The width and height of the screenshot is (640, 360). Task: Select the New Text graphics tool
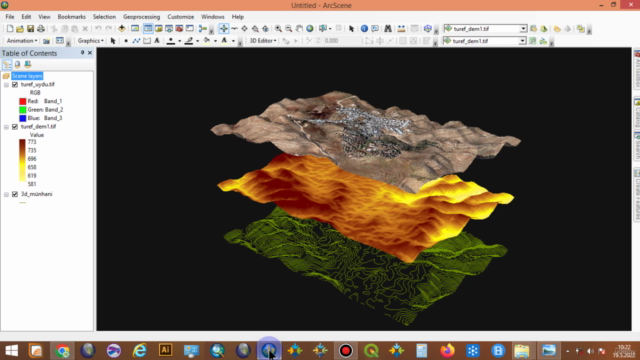[157, 41]
